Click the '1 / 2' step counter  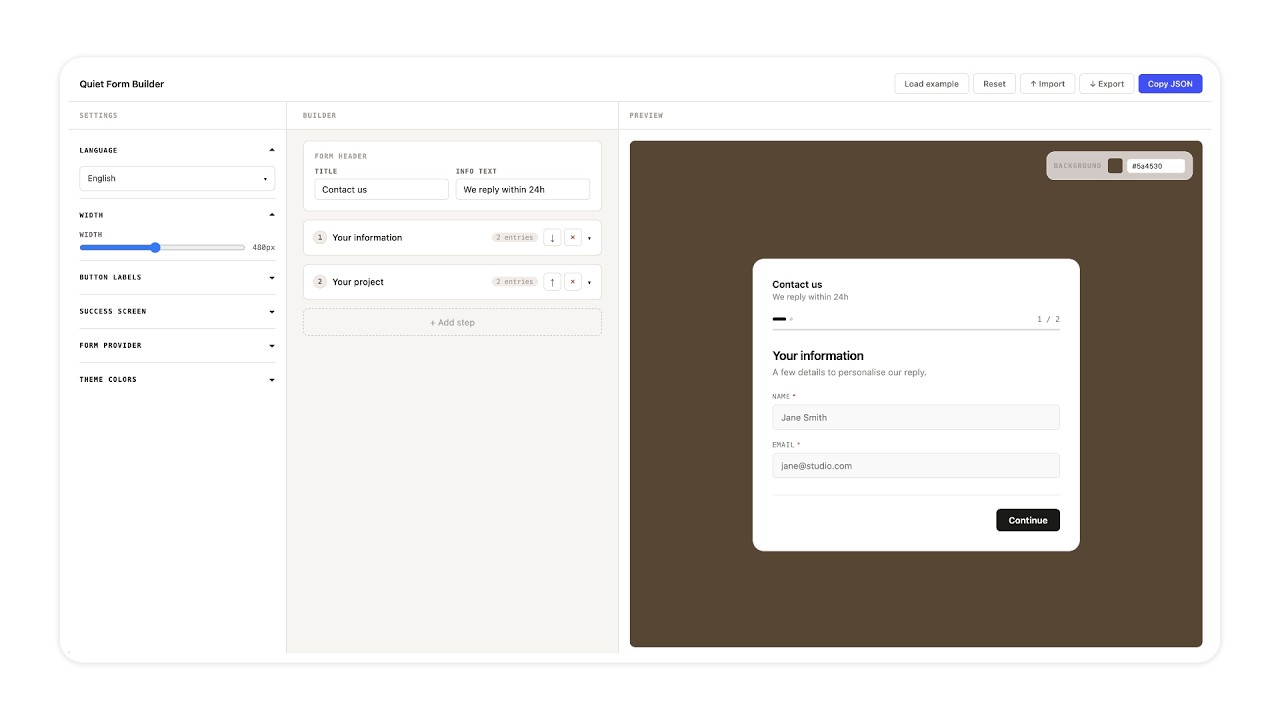(1048, 319)
